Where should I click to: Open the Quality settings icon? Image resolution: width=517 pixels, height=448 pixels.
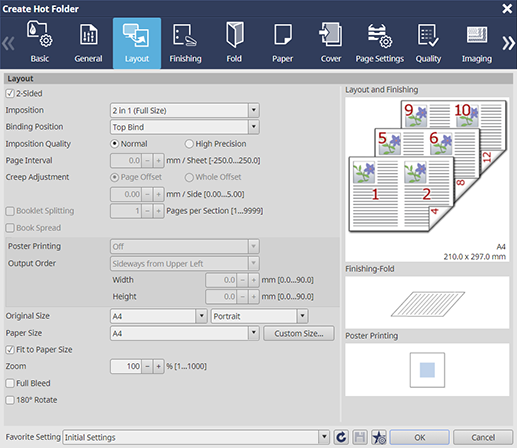pos(428,34)
